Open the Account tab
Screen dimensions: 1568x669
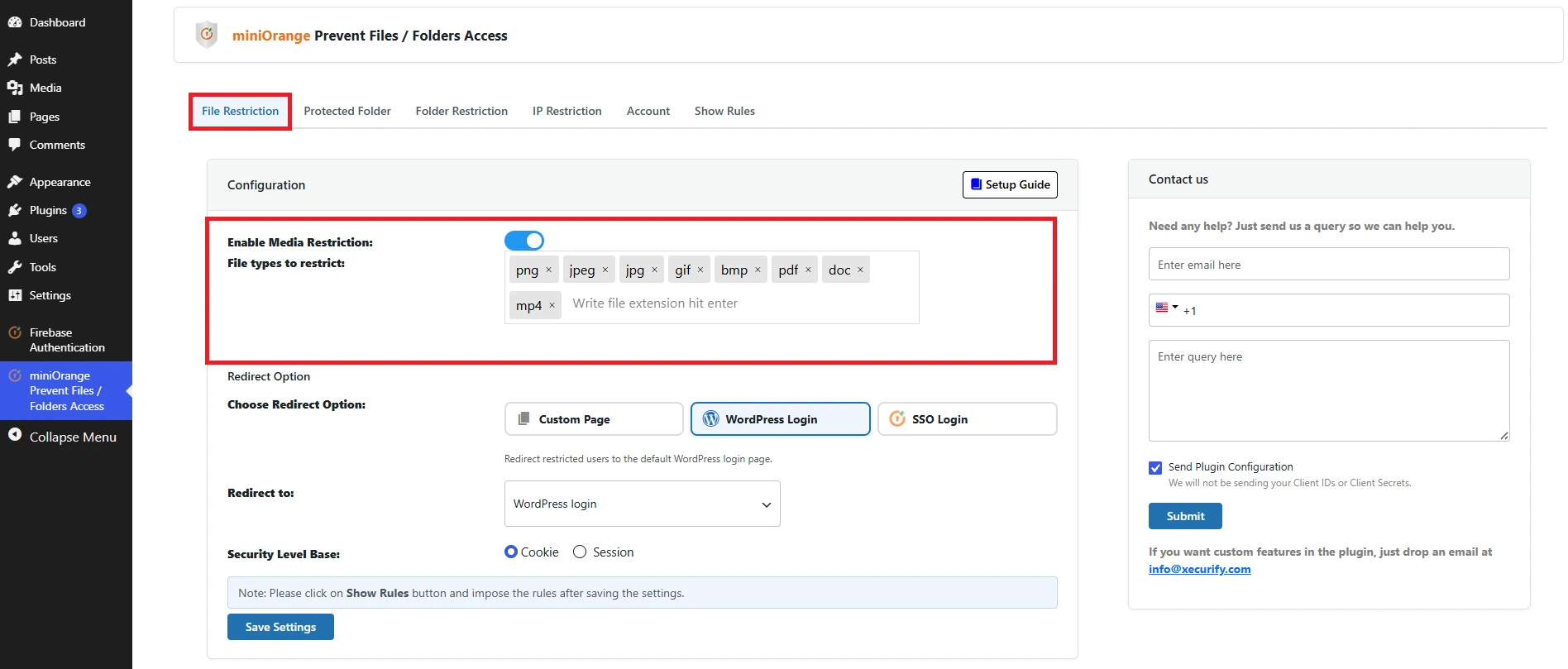pyautogui.click(x=648, y=111)
